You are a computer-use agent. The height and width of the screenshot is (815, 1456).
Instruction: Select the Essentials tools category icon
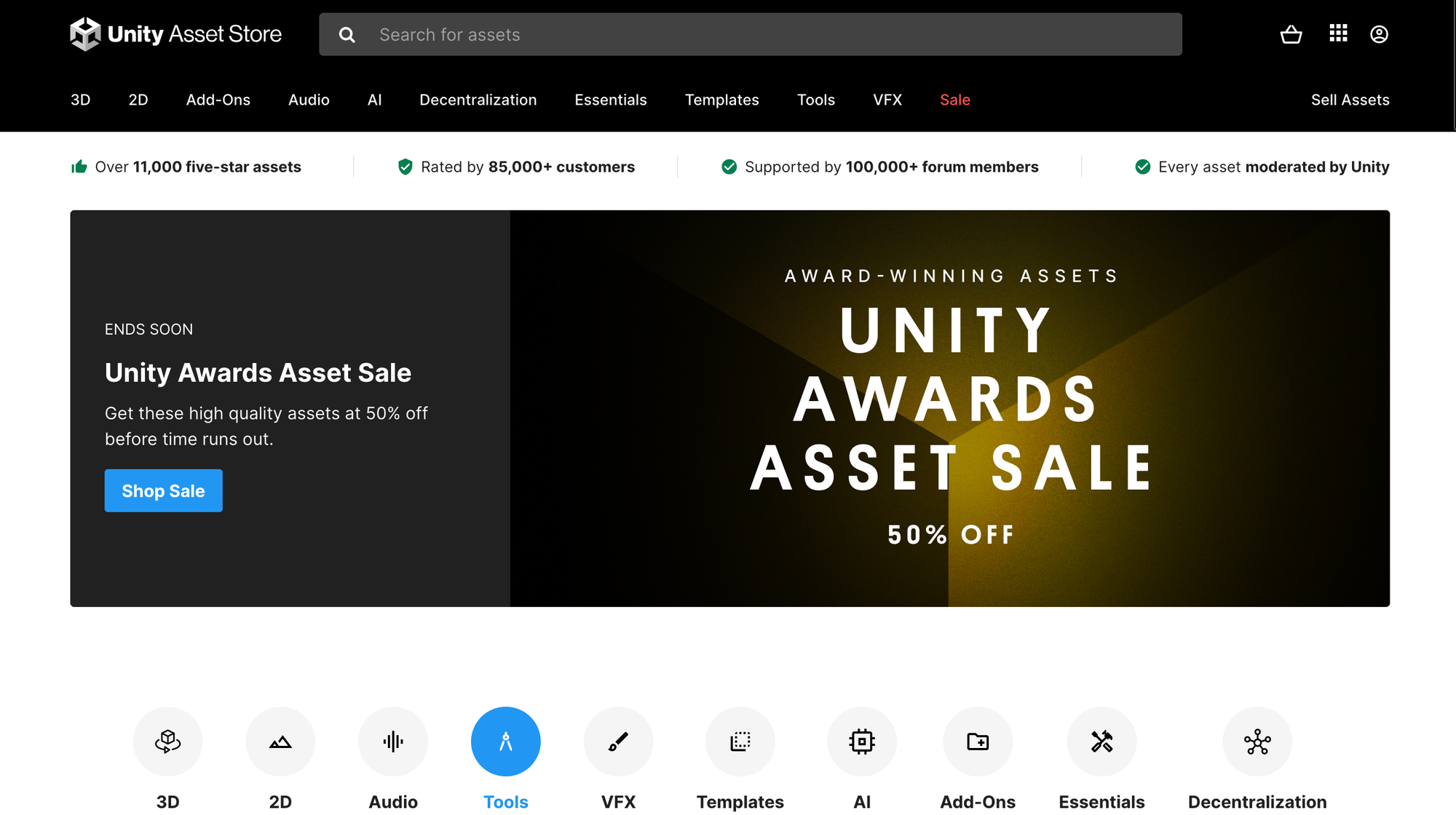[x=1101, y=742]
